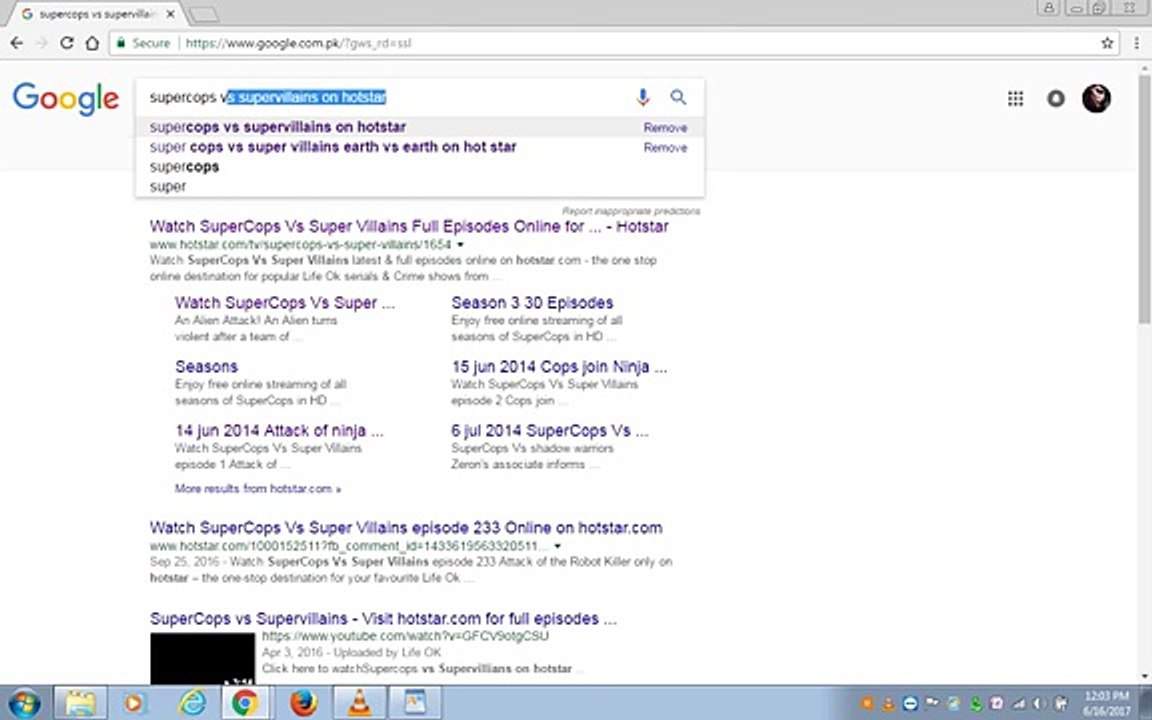1152x720 pixels.
Task: Open Windows Explorer from taskbar
Action: tap(80, 703)
